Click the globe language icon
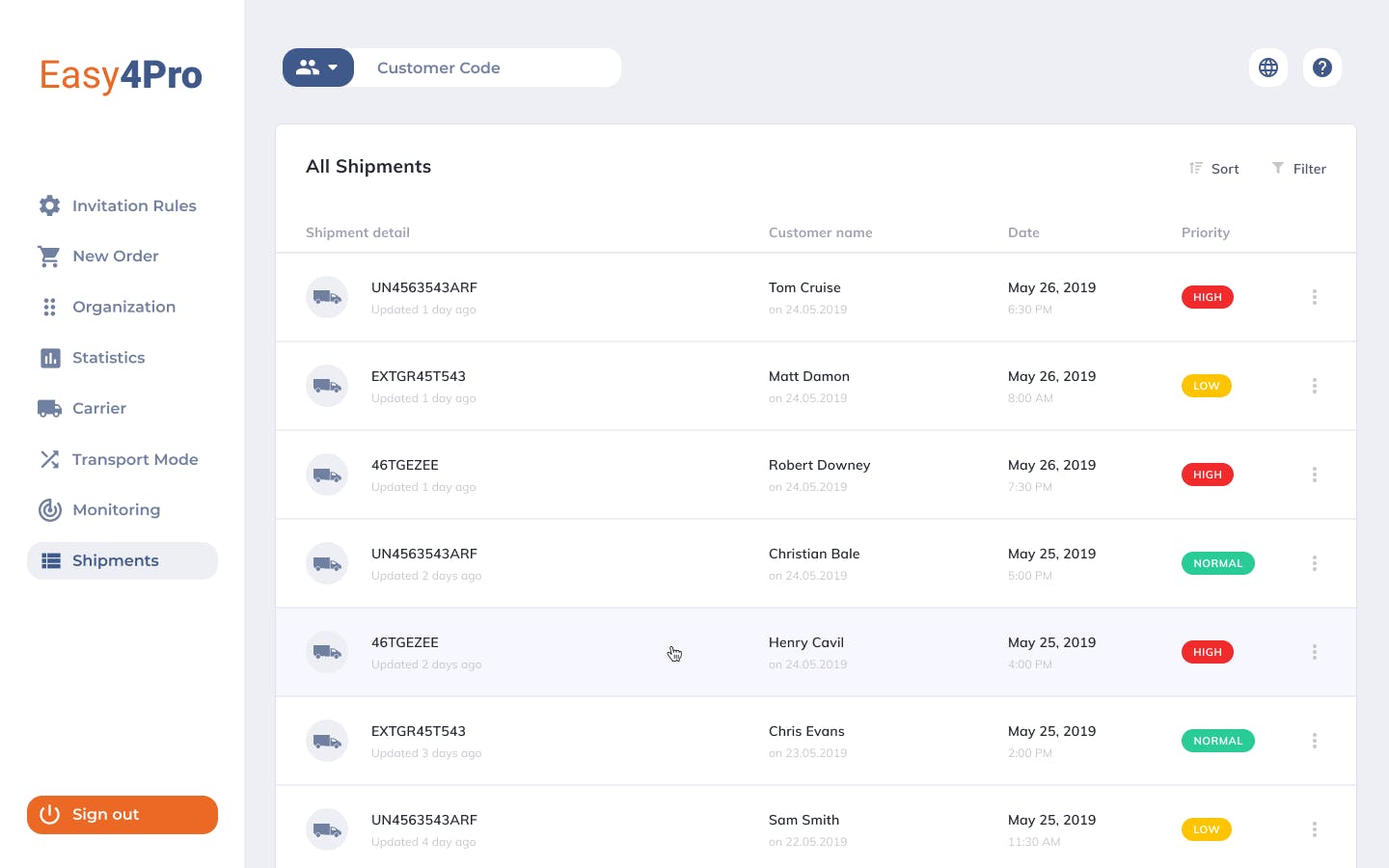 click(x=1268, y=68)
